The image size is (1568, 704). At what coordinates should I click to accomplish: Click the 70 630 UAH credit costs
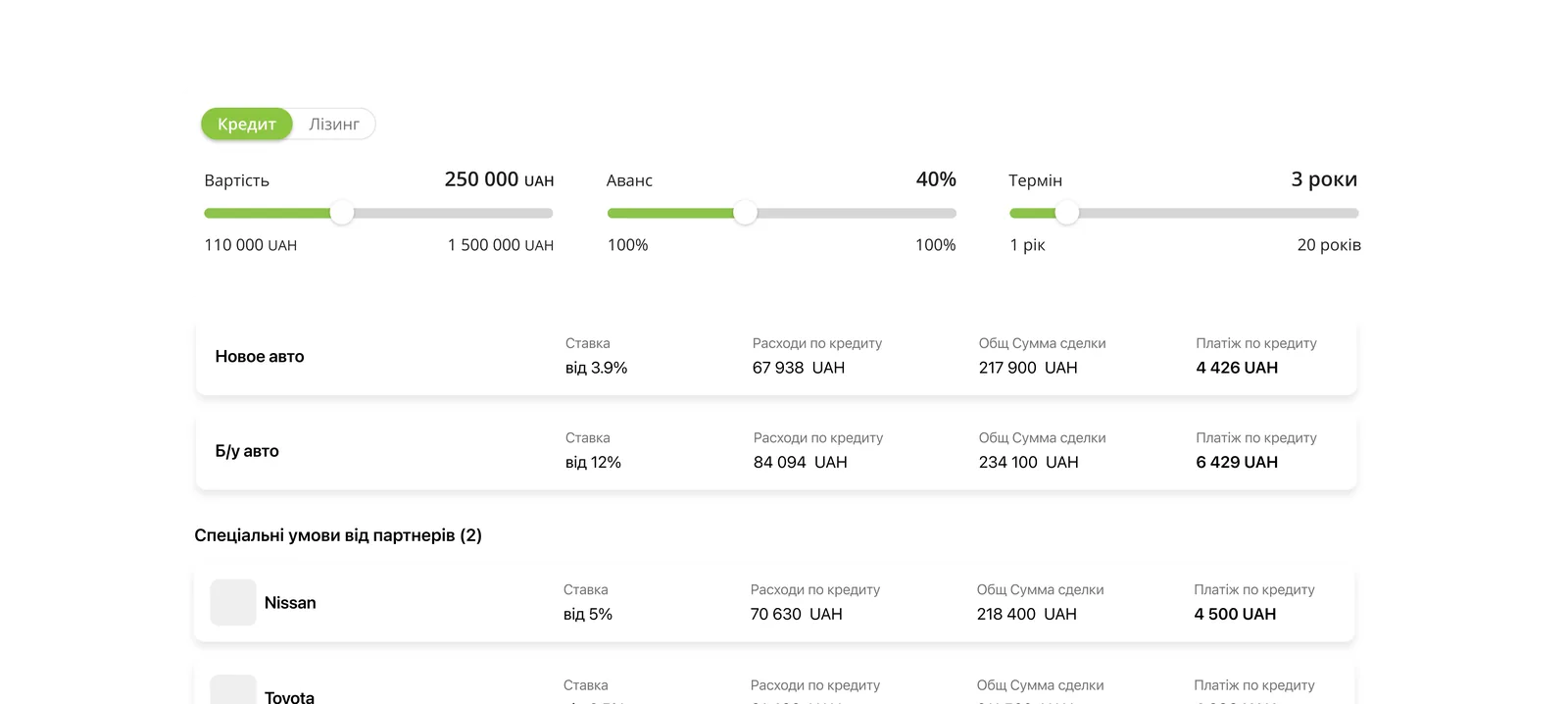[x=797, y=614]
